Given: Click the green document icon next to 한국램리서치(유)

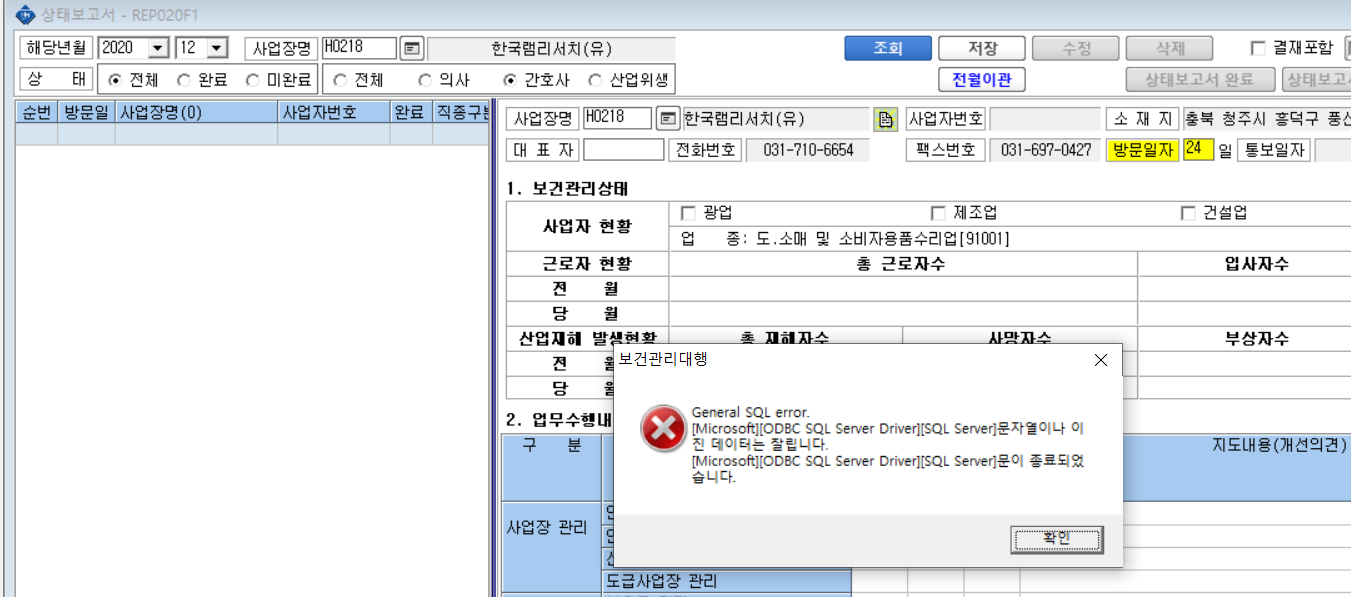Looking at the screenshot, I should pyautogui.click(x=885, y=119).
